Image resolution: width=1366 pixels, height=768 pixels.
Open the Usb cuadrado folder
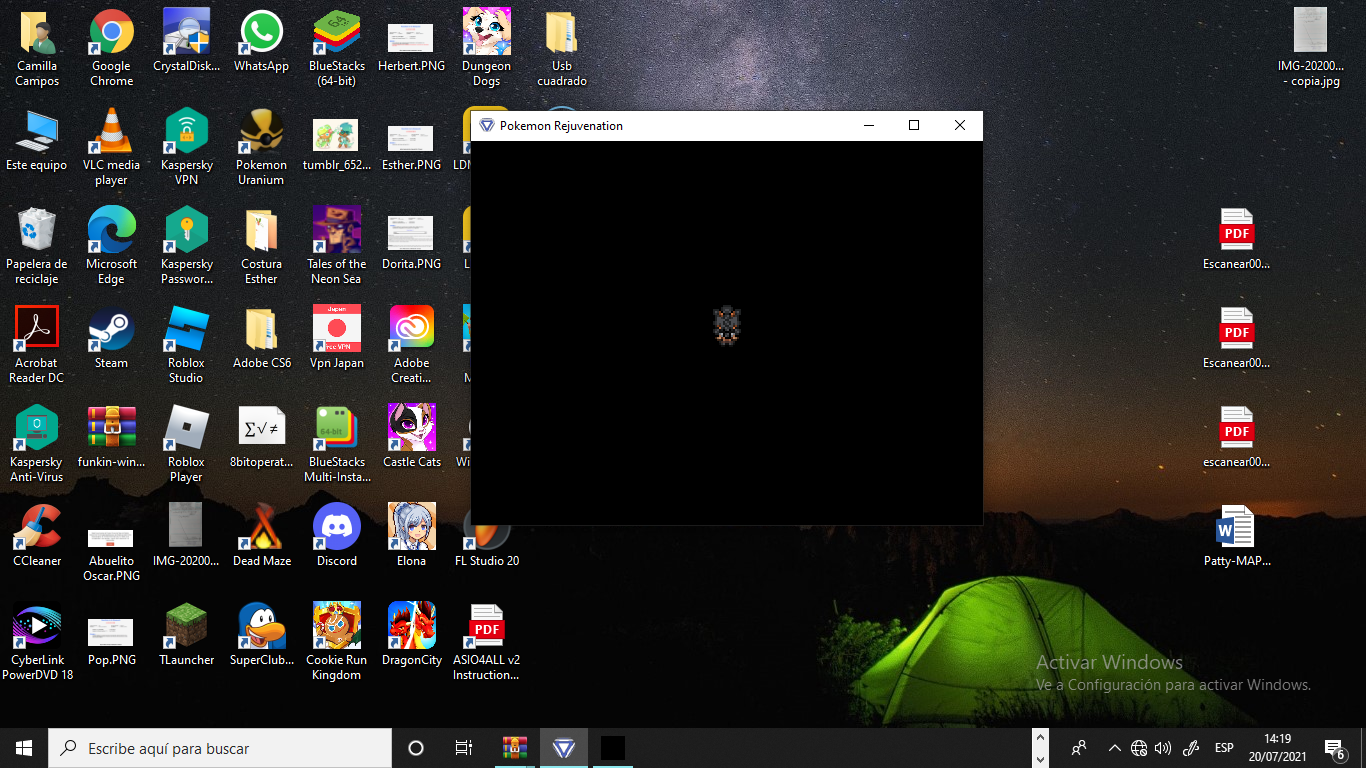(562, 33)
